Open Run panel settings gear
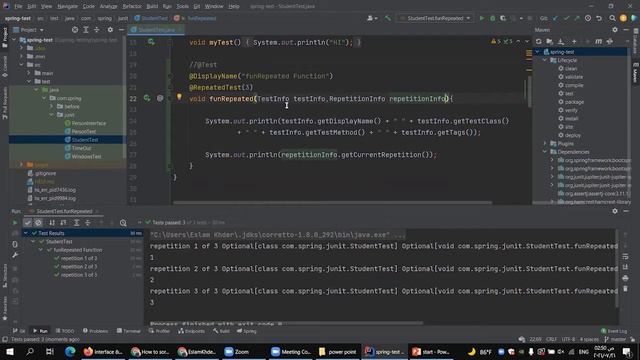This screenshot has height=360, width=640. [x=615, y=211]
